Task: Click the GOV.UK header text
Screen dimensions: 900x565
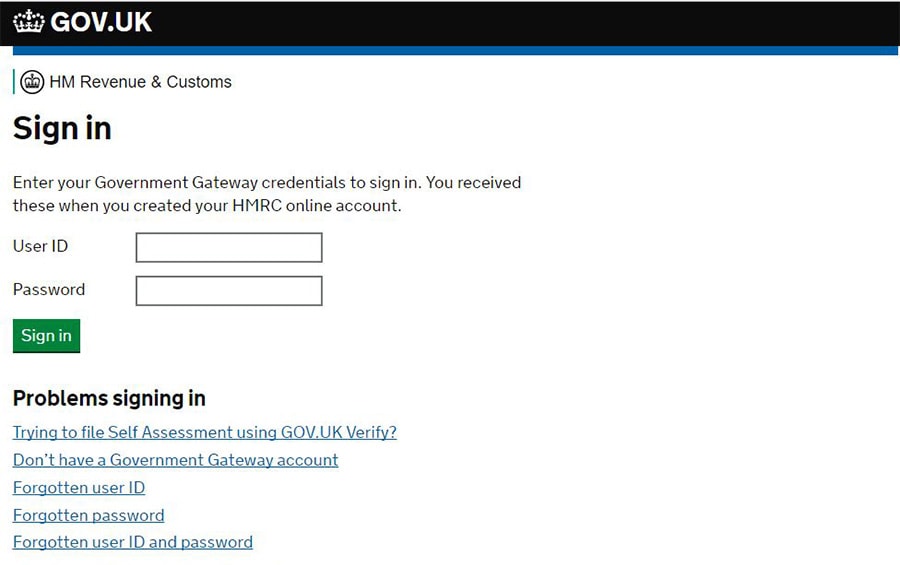Action: (x=101, y=22)
